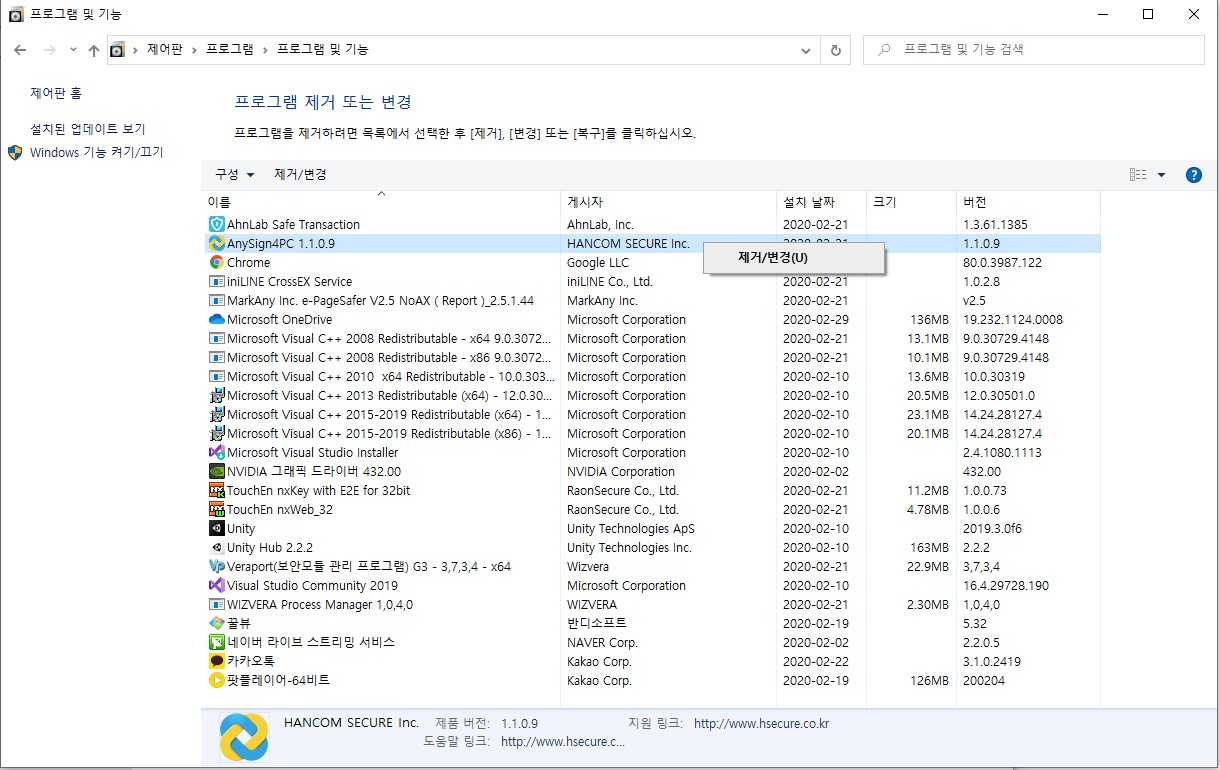Select Visual C++ 2015-2019 Redistributable (x64) row
Viewport: 1220px width, 770px height.
point(651,415)
